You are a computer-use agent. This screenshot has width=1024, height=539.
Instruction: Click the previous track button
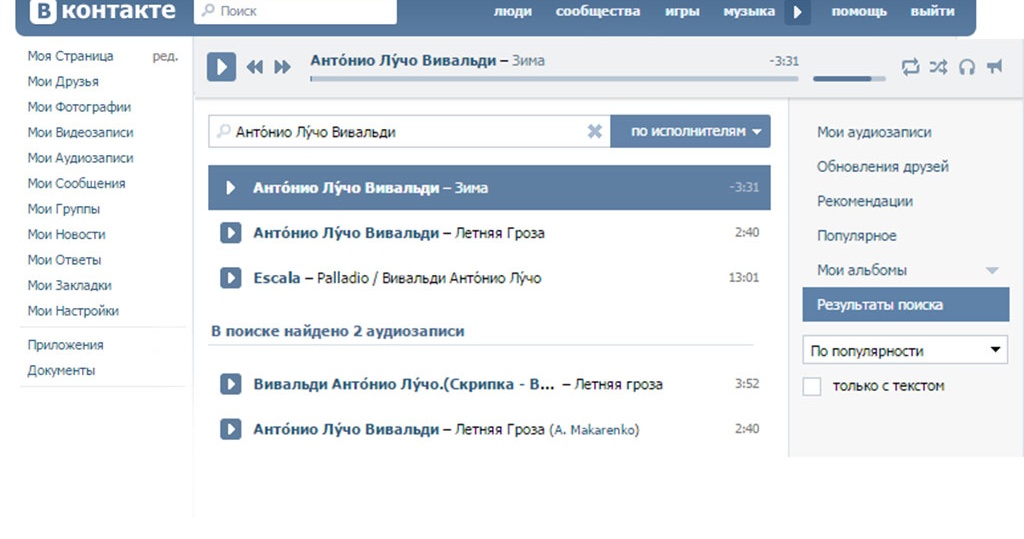[255, 67]
